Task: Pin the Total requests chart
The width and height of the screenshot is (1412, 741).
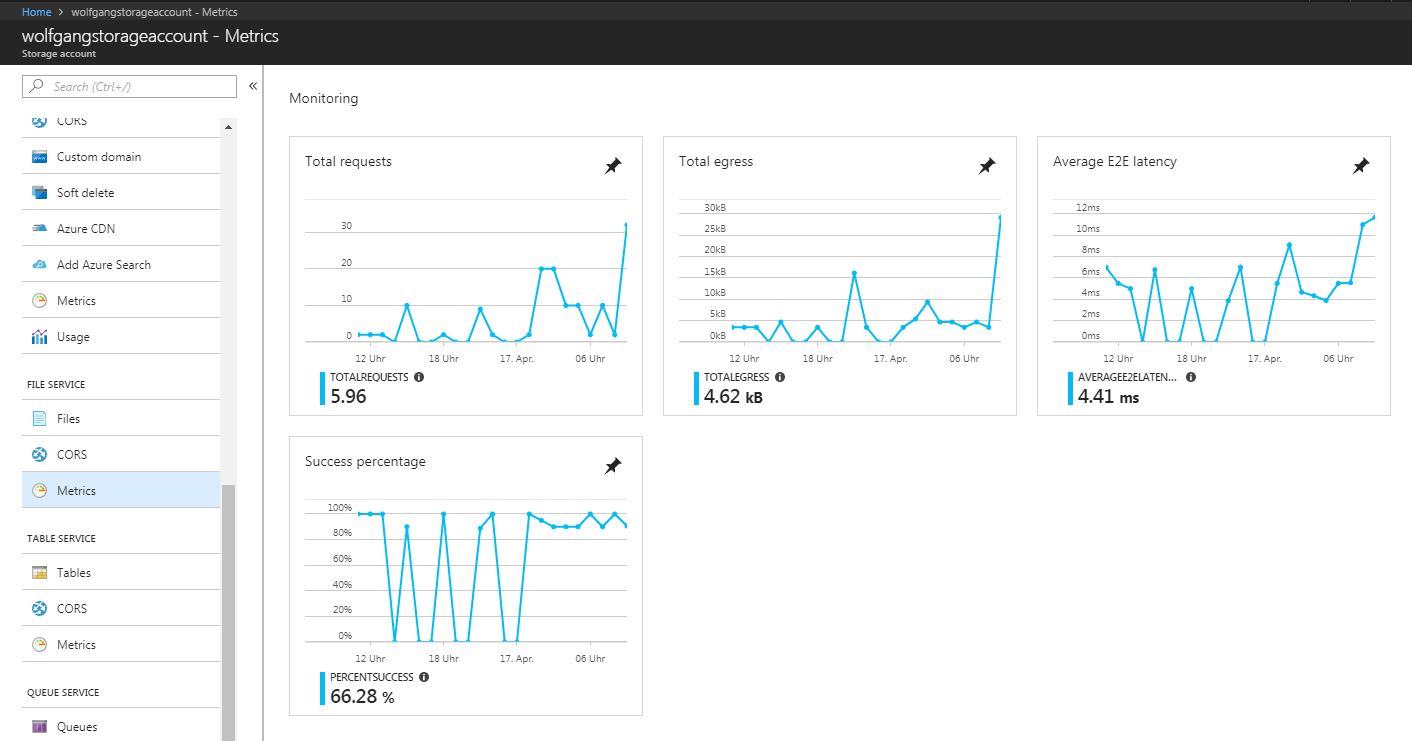Action: 613,167
